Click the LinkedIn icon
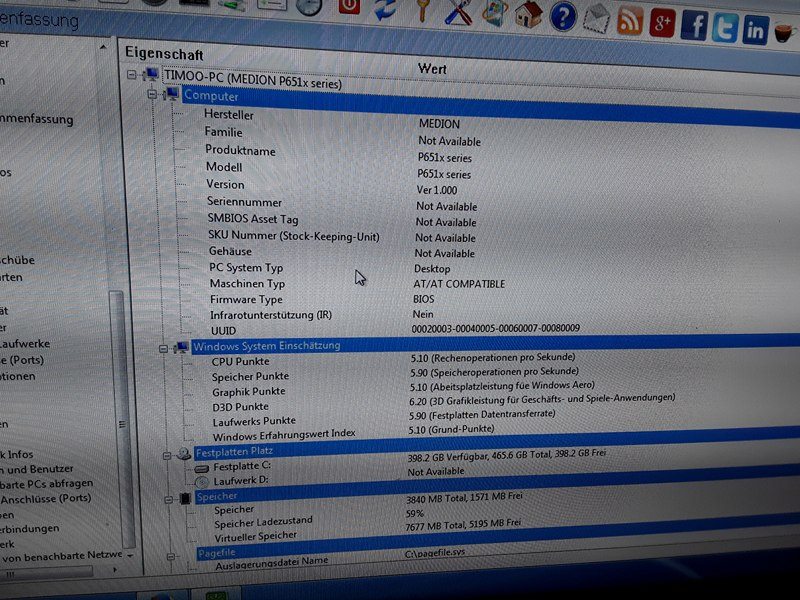The width and height of the screenshot is (800, 600). tap(756, 30)
